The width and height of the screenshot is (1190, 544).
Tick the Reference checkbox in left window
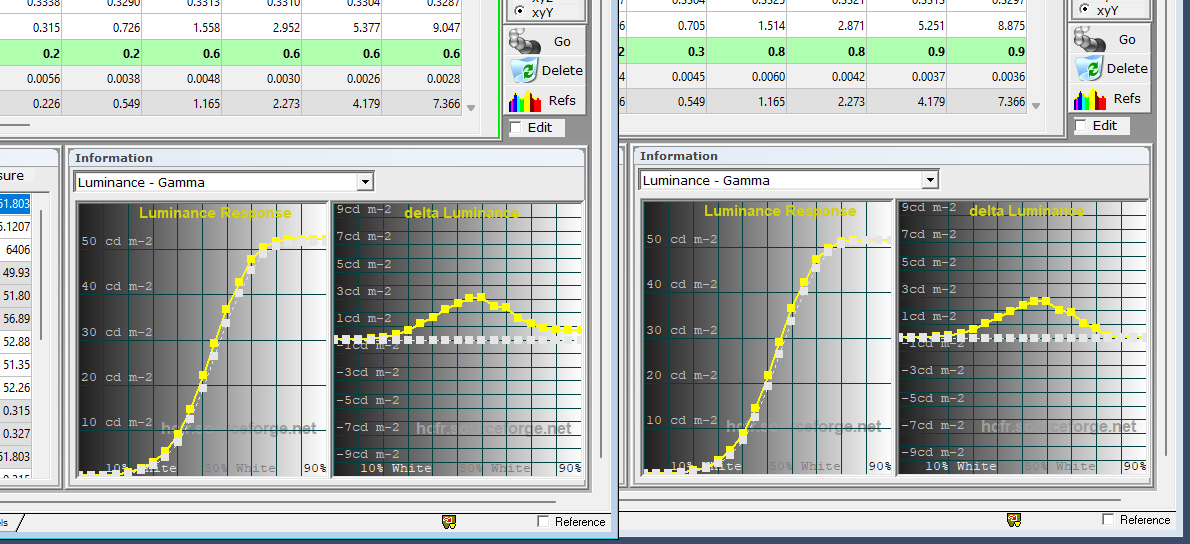543,521
